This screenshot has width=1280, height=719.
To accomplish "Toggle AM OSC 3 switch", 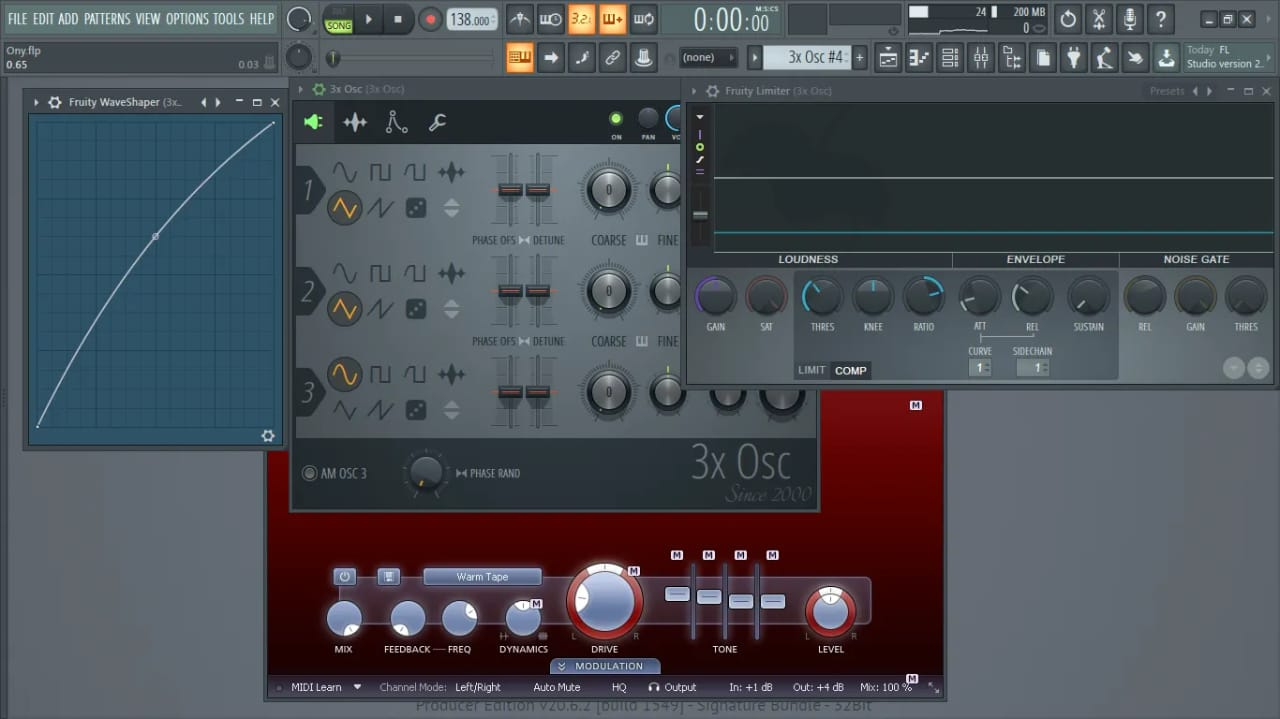I will point(310,473).
